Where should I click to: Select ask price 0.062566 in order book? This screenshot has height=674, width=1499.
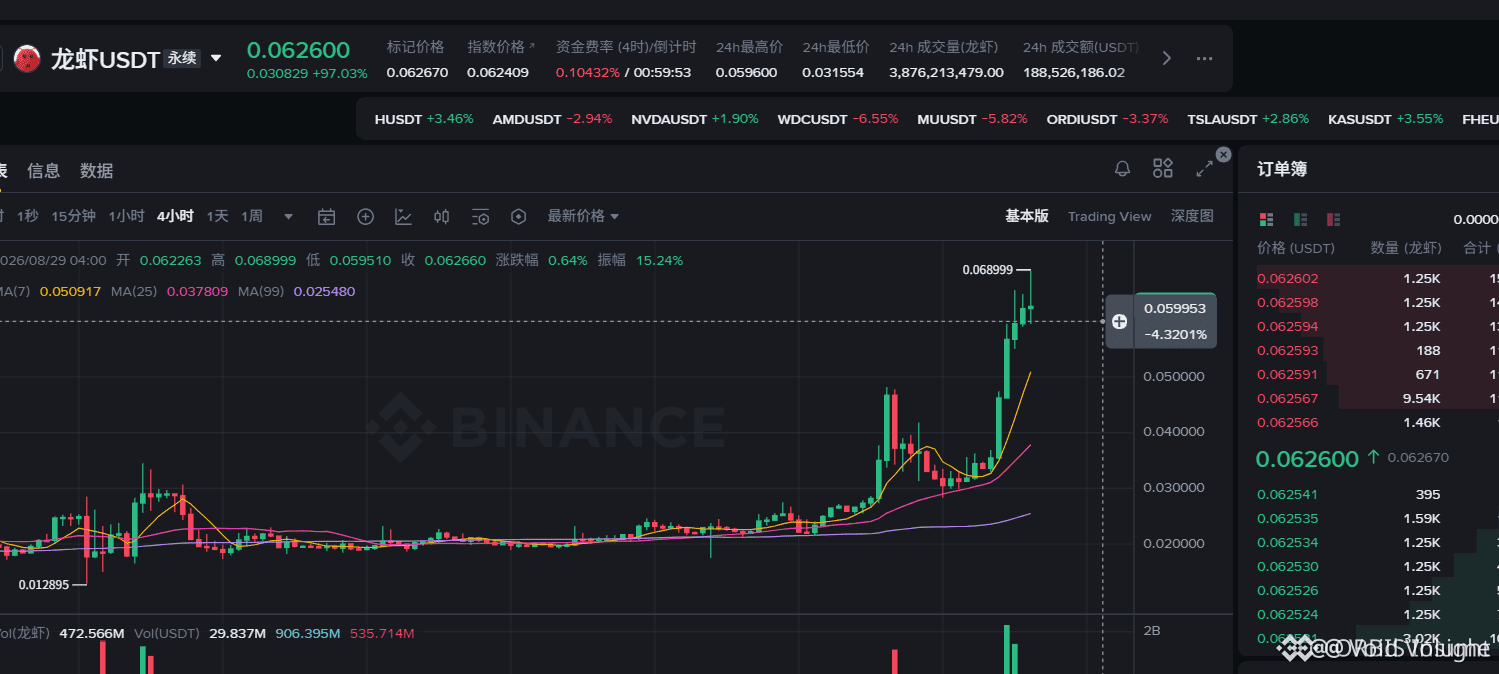point(1287,423)
